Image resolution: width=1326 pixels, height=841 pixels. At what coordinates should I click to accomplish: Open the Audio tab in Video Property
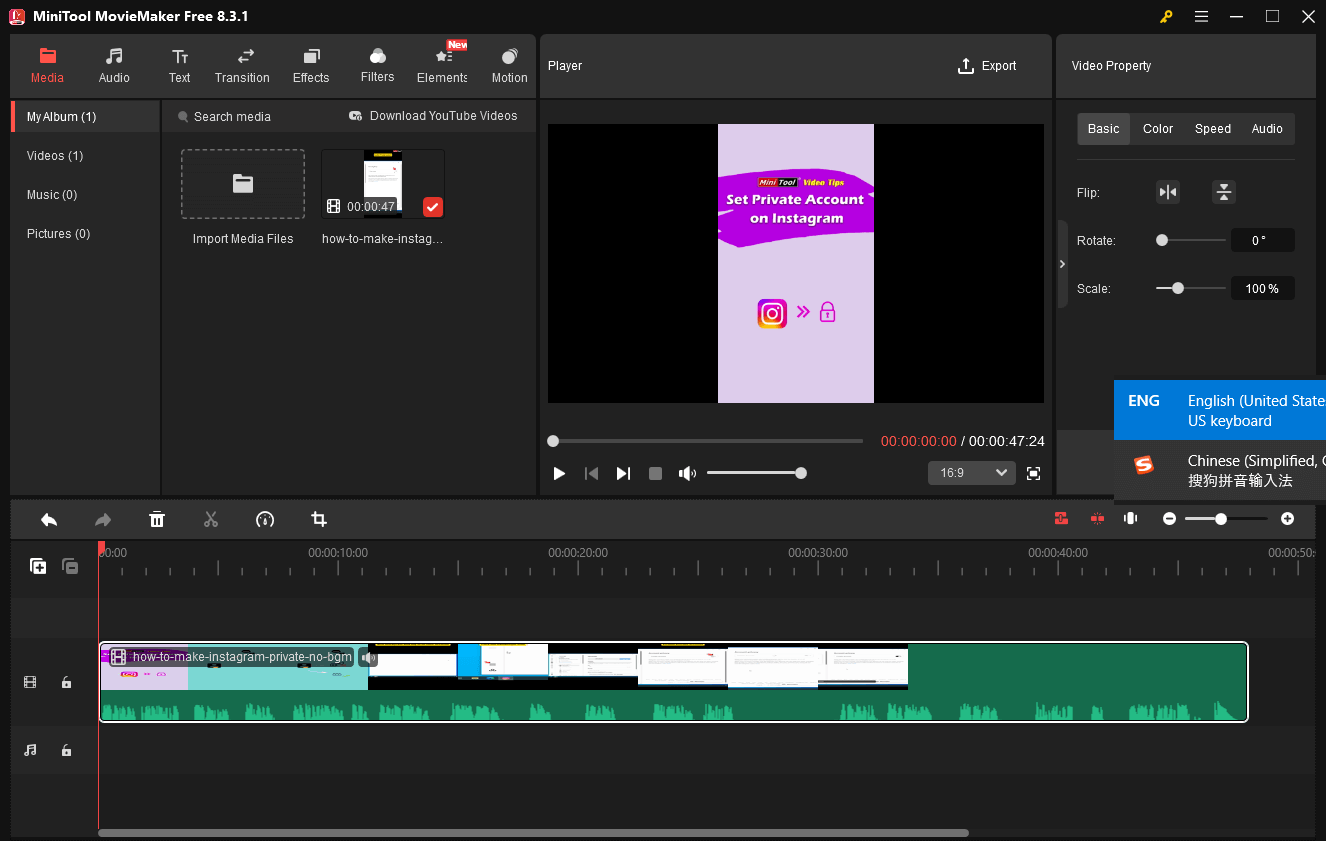click(1267, 128)
